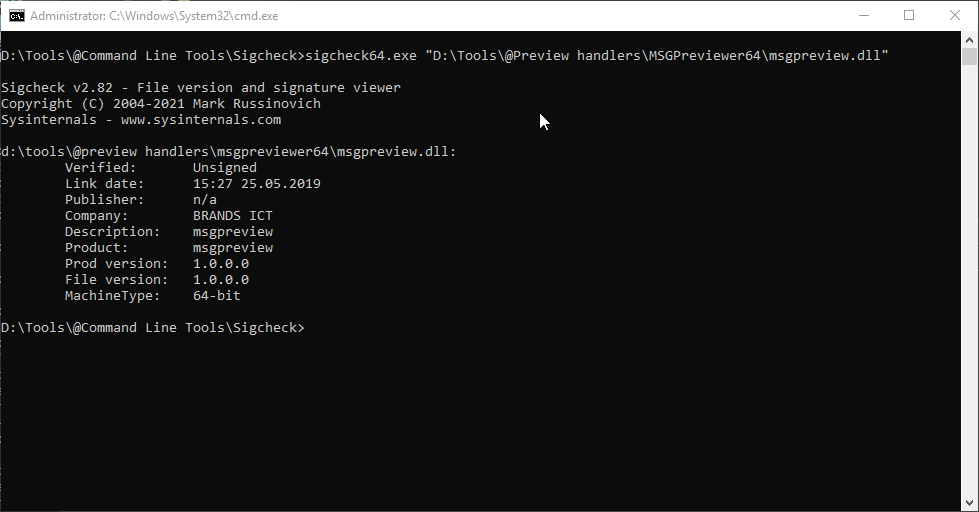Click the Unsigned verification value
Image resolution: width=979 pixels, height=512 pixels.
[x=225, y=168]
